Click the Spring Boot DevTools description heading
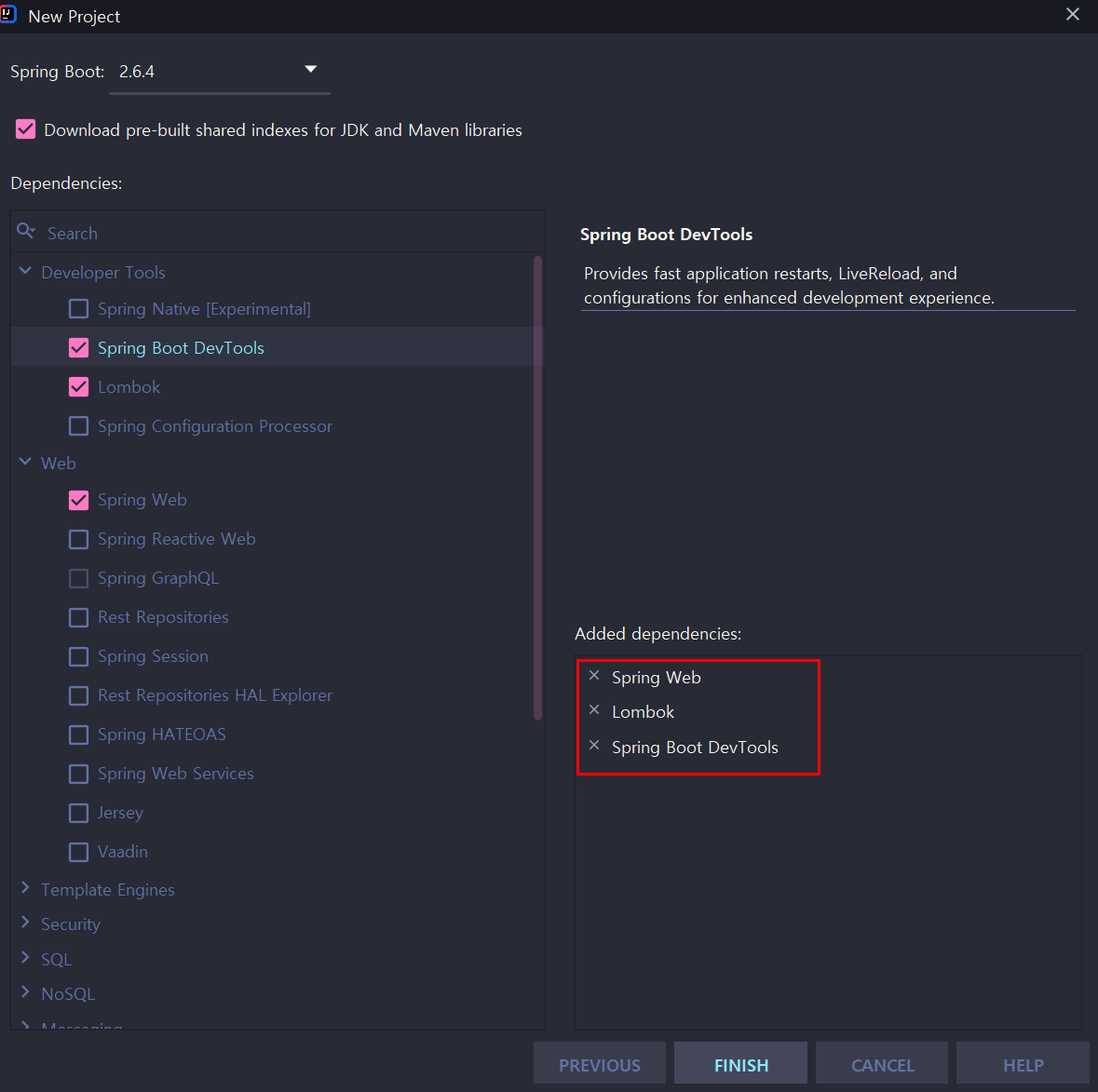The width and height of the screenshot is (1098, 1092). pyautogui.click(x=666, y=235)
